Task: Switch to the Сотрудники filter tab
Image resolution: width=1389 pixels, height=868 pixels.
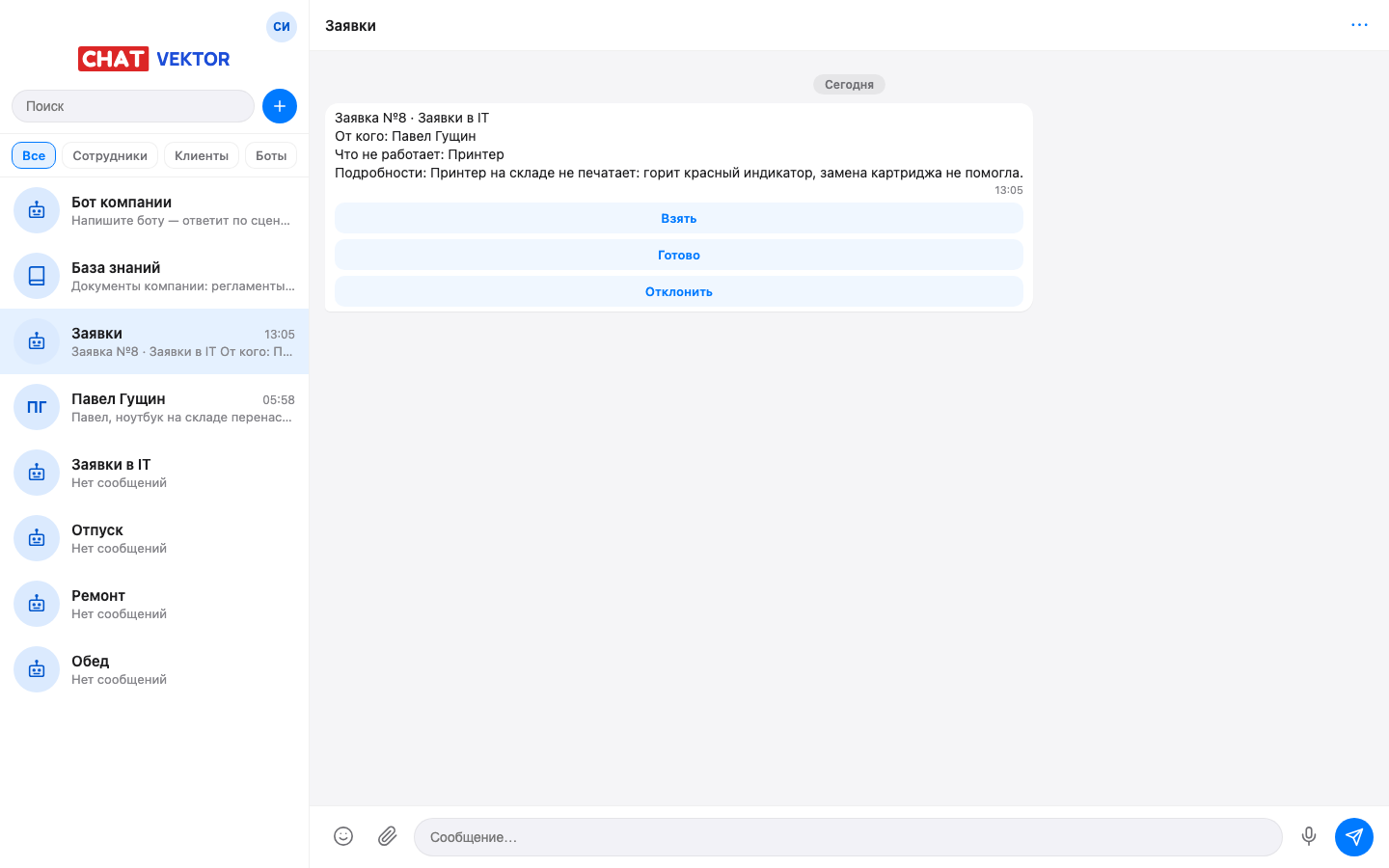Action: tap(110, 155)
